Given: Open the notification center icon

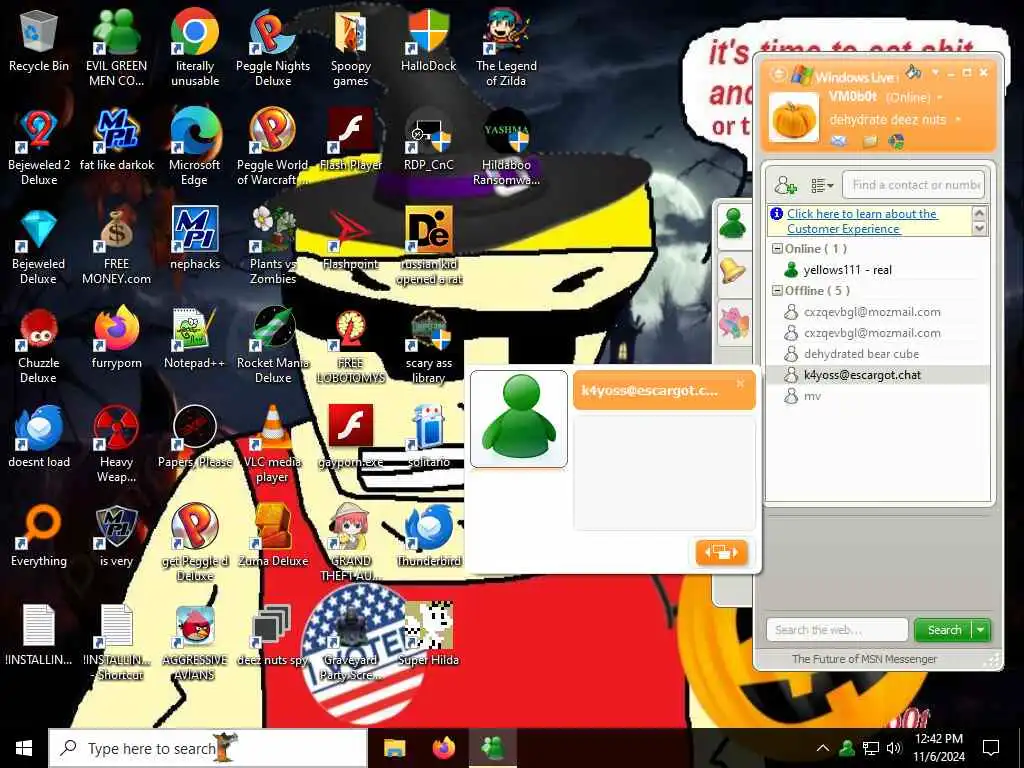Looking at the screenshot, I should click(991, 748).
